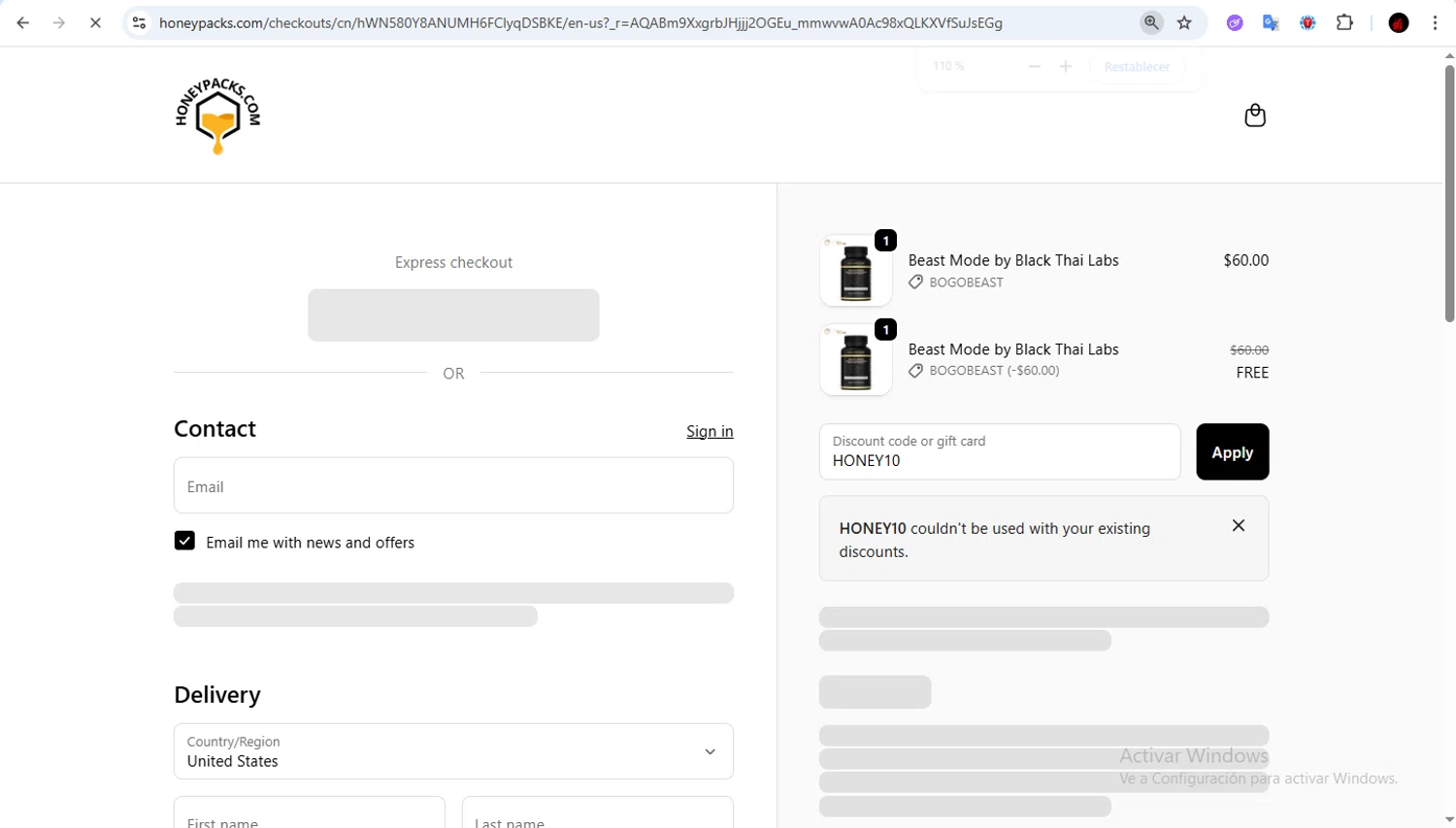Click the BOGOBEAST (-$60.00) discount text

pos(994,371)
